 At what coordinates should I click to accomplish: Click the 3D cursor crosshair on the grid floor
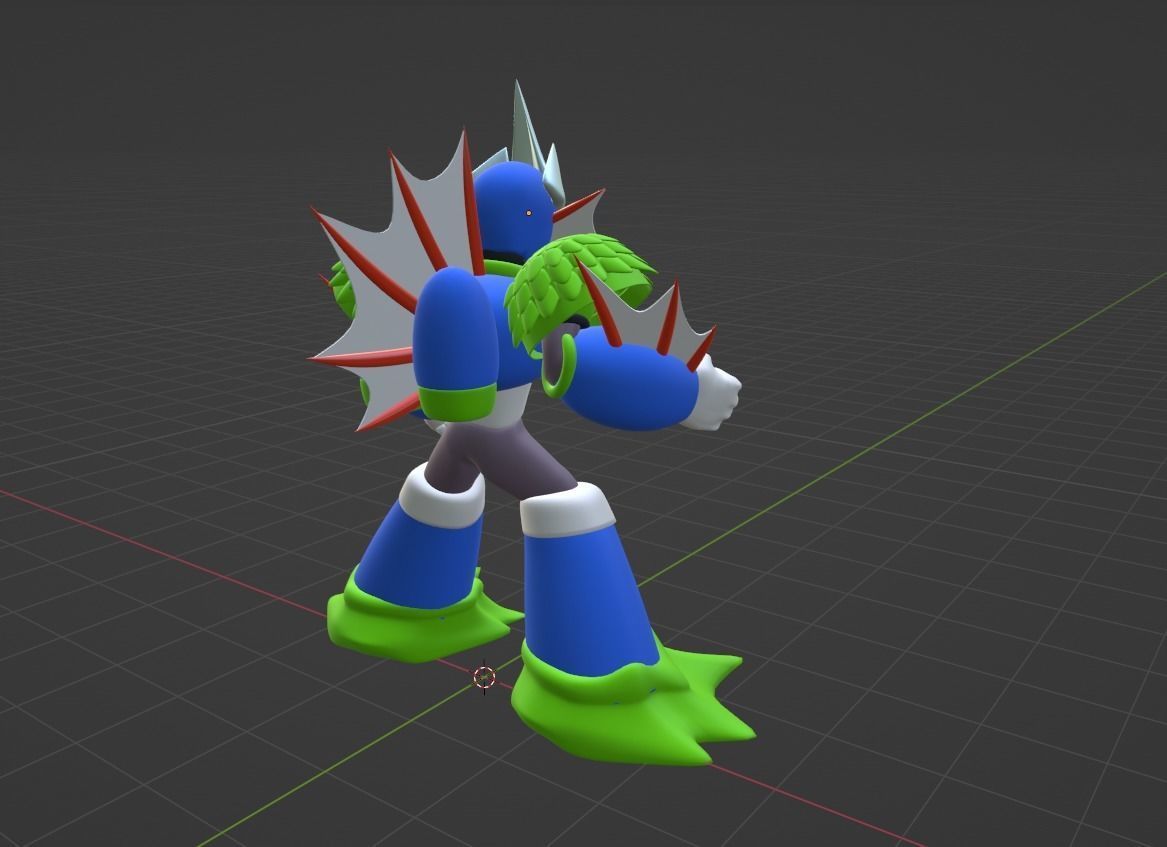485,678
